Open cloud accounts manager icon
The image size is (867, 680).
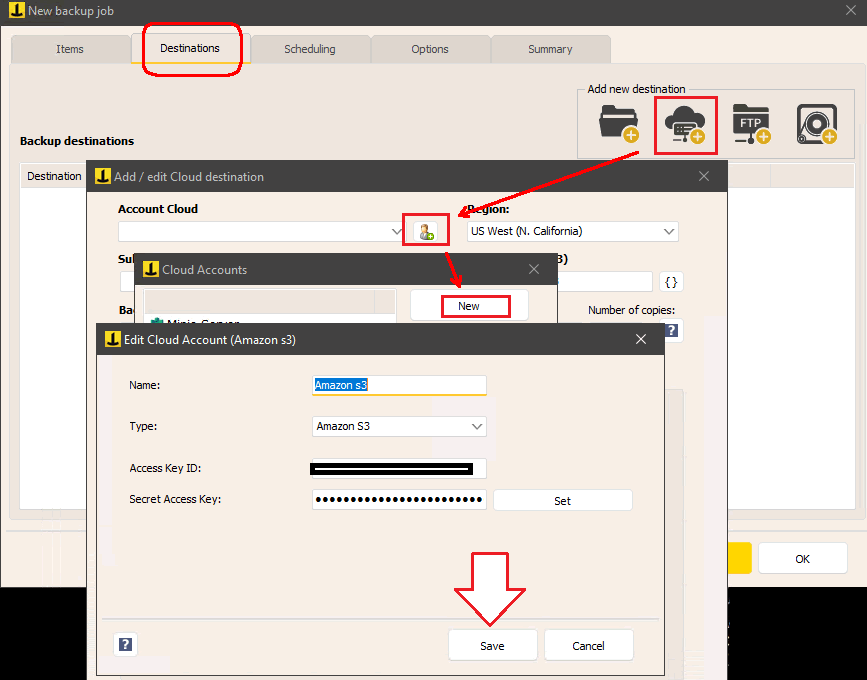click(x=425, y=231)
